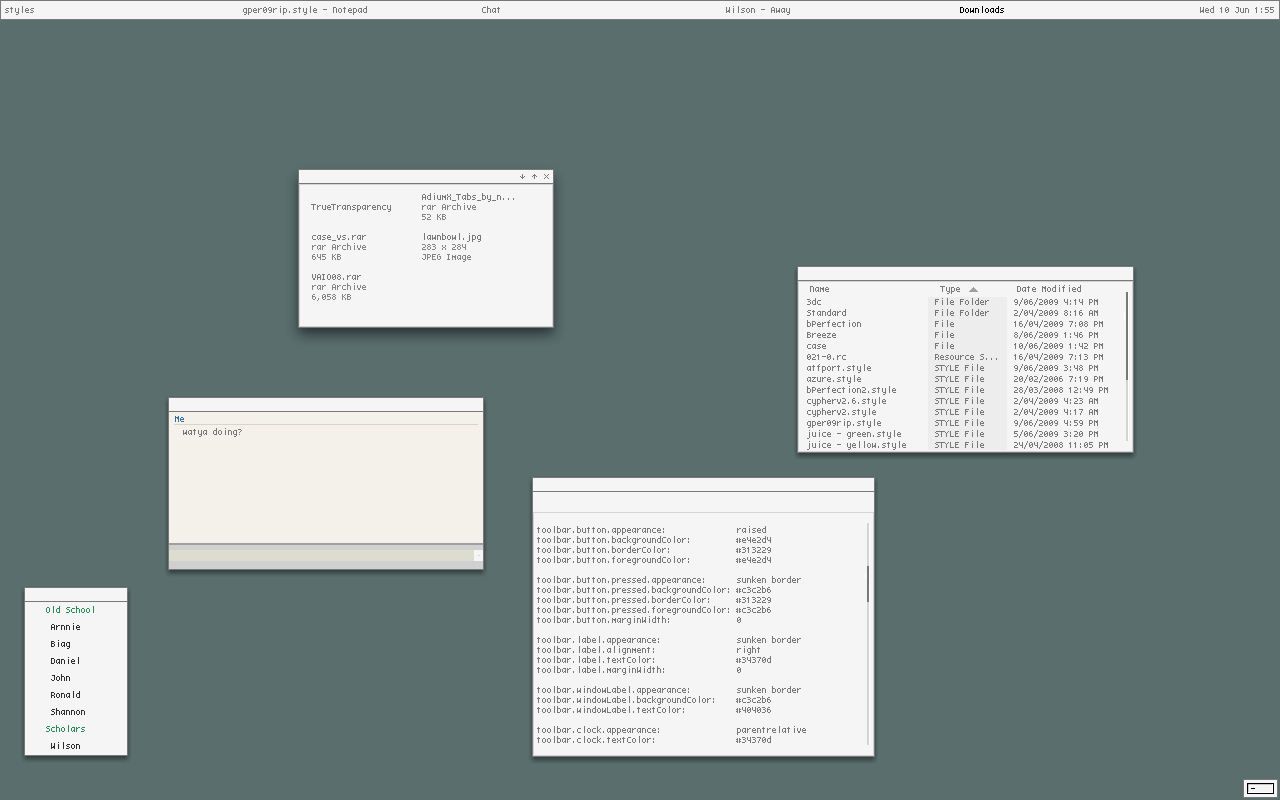Image resolution: width=1280 pixels, height=800 pixels.
Task: Select contact 'Daniel' in buddy list
Action: click(65, 661)
